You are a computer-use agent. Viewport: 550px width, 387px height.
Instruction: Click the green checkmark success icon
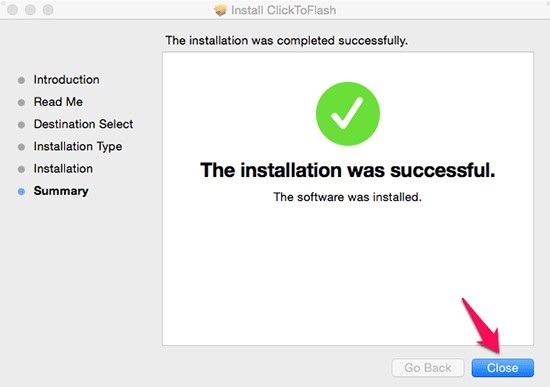tap(348, 114)
